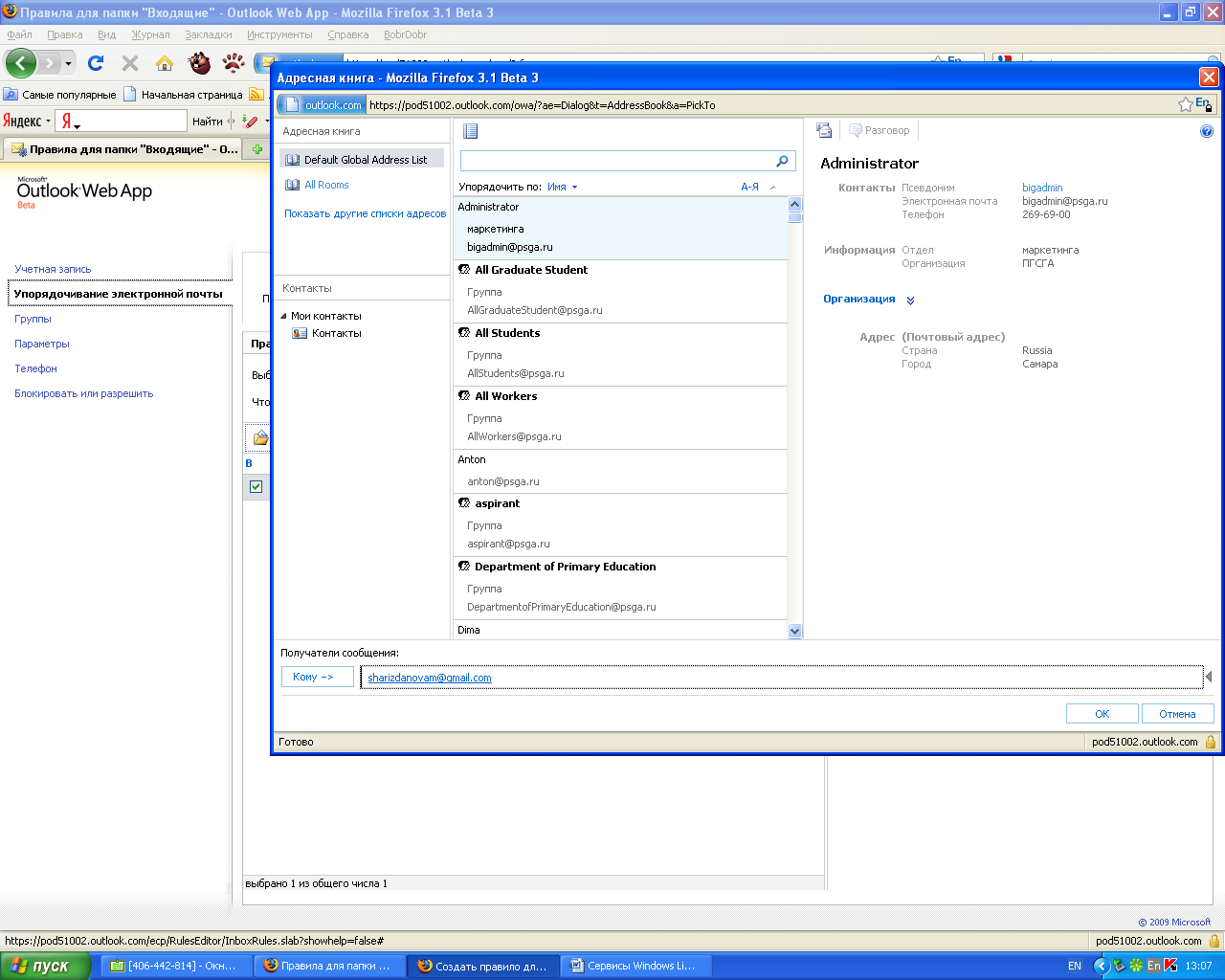1225x980 pixels.
Task: Select Department of Primary Education group
Action: pyautogui.click(x=620, y=588)
